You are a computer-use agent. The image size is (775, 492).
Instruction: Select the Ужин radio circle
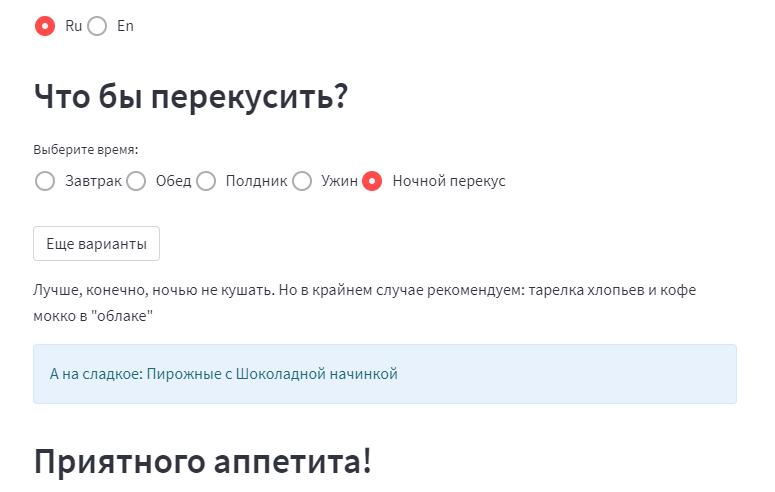coord(302,181)
